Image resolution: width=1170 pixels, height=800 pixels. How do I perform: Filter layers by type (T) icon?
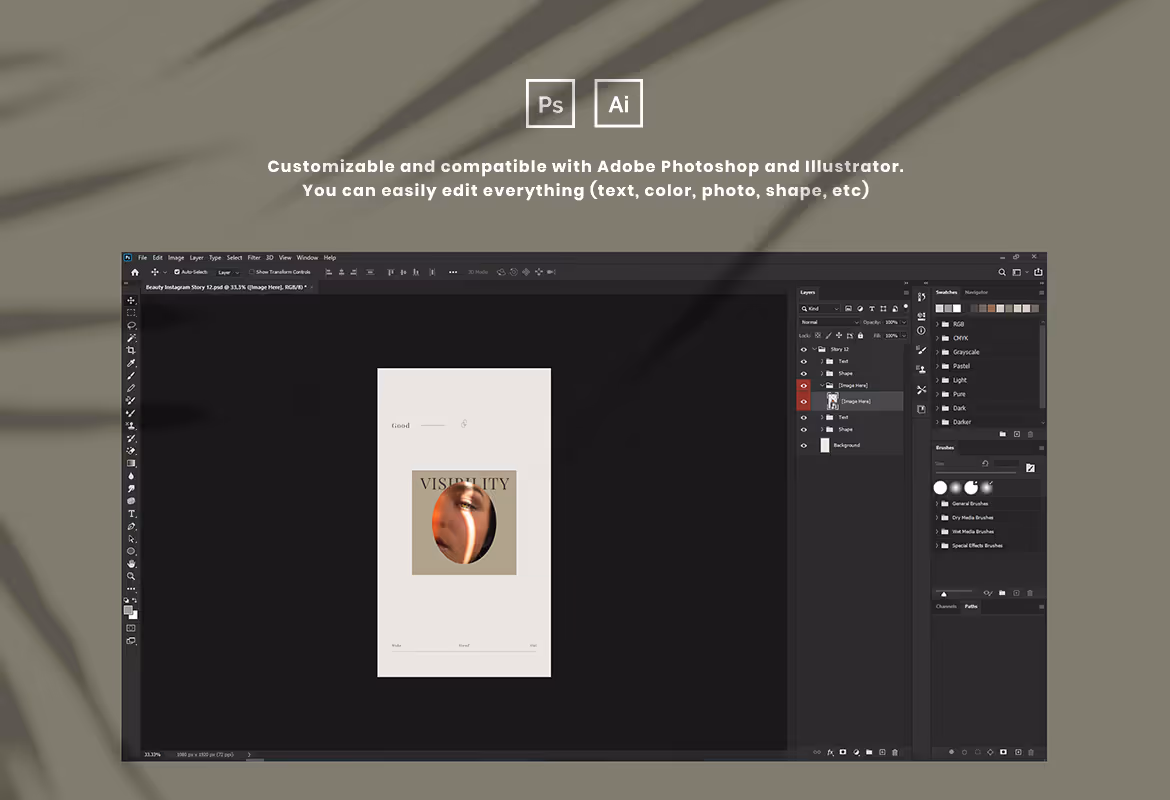click(872, 308)
